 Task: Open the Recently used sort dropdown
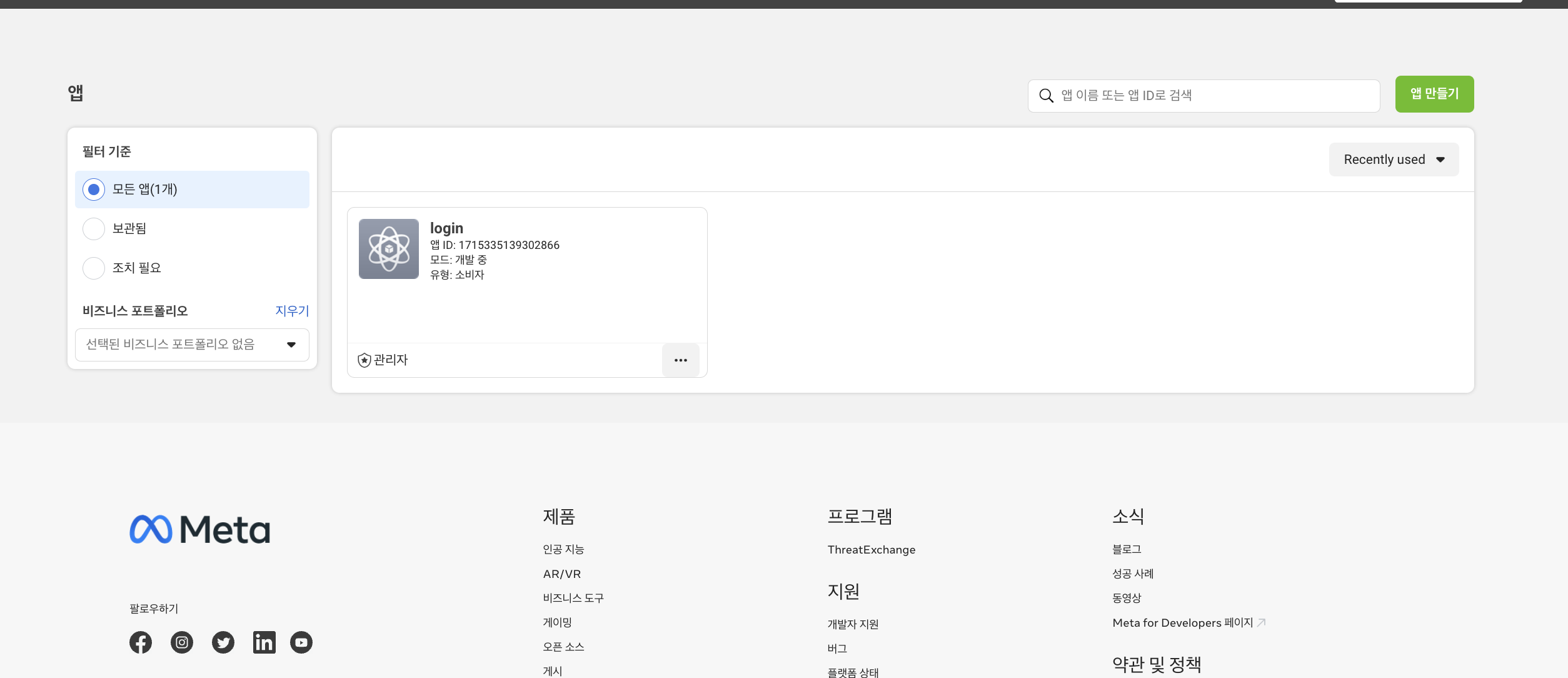pyautogui.click(x=1394, y=159)
